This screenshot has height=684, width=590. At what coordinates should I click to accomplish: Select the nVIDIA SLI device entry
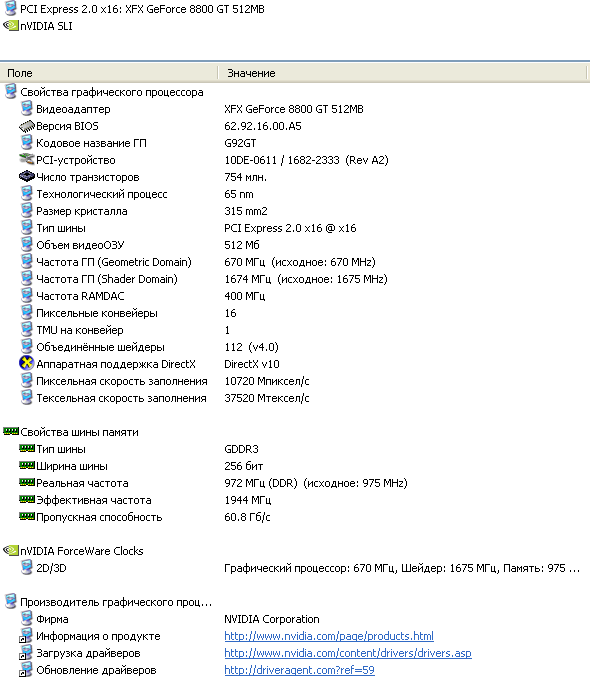coord(46,26)
